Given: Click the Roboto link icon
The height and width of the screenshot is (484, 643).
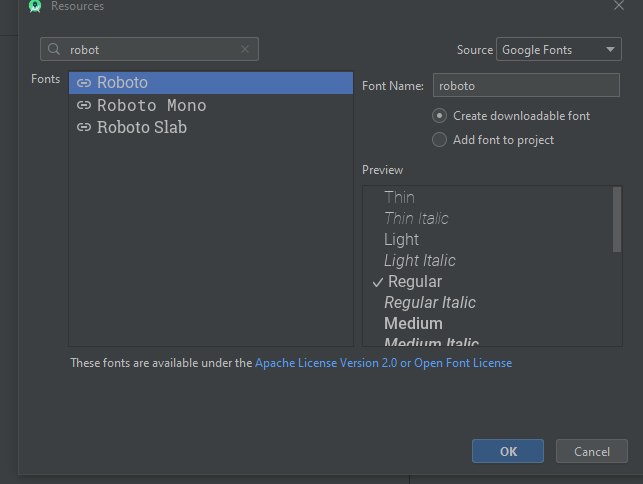Looking at the screenshot, I should [x=84, y=83].
